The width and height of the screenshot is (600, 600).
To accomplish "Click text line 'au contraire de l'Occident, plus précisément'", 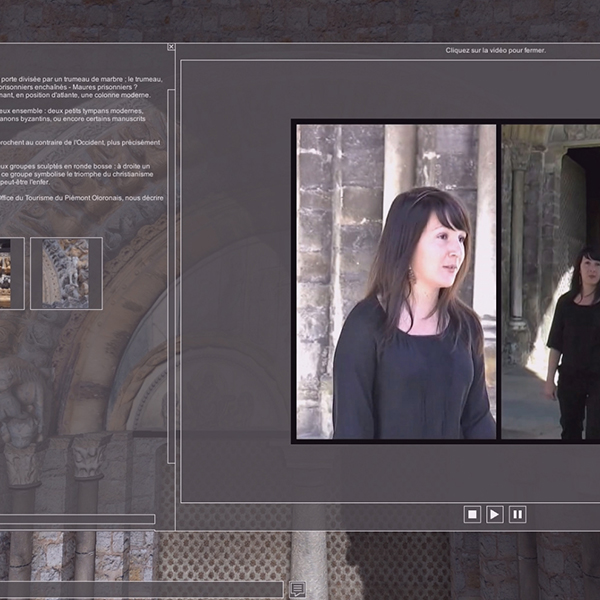I will (x=80, y=142).
